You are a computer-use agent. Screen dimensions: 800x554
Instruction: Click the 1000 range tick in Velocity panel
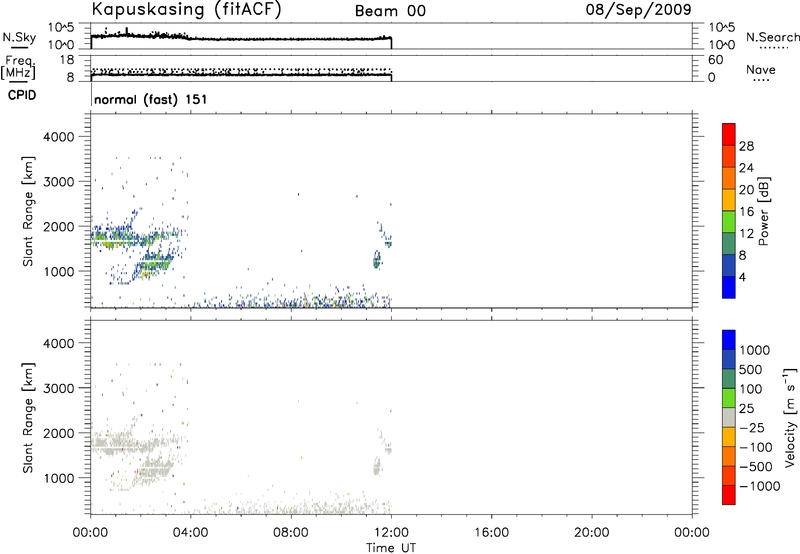pyautogui.click(x=59, y=478)
